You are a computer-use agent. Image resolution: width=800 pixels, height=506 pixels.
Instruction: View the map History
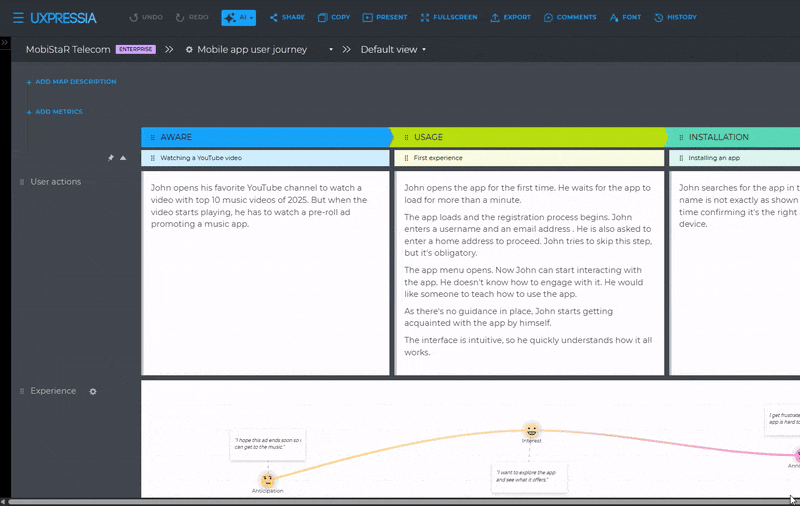[x=675, y=17]
